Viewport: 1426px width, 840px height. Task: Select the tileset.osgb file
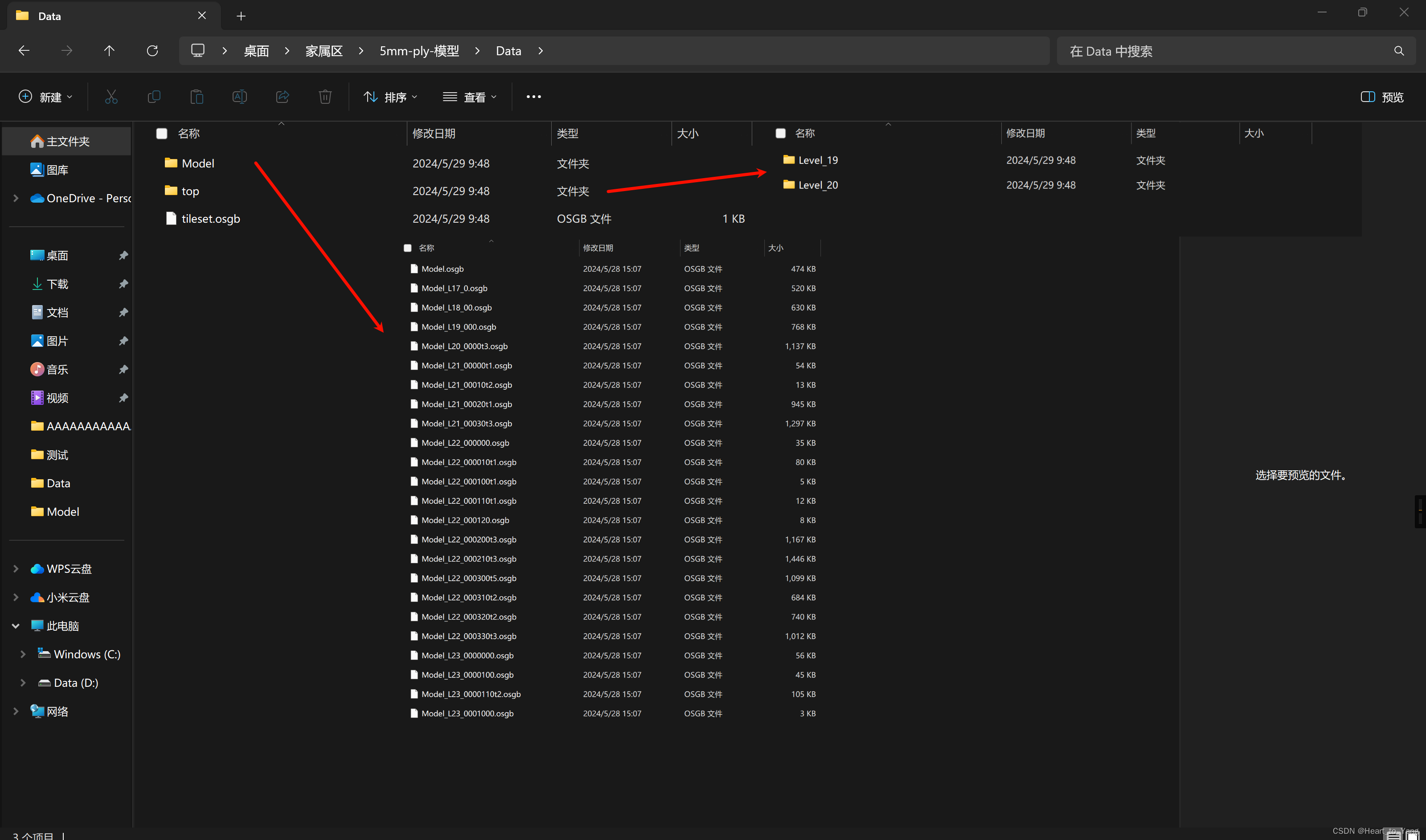pos(211,219)
